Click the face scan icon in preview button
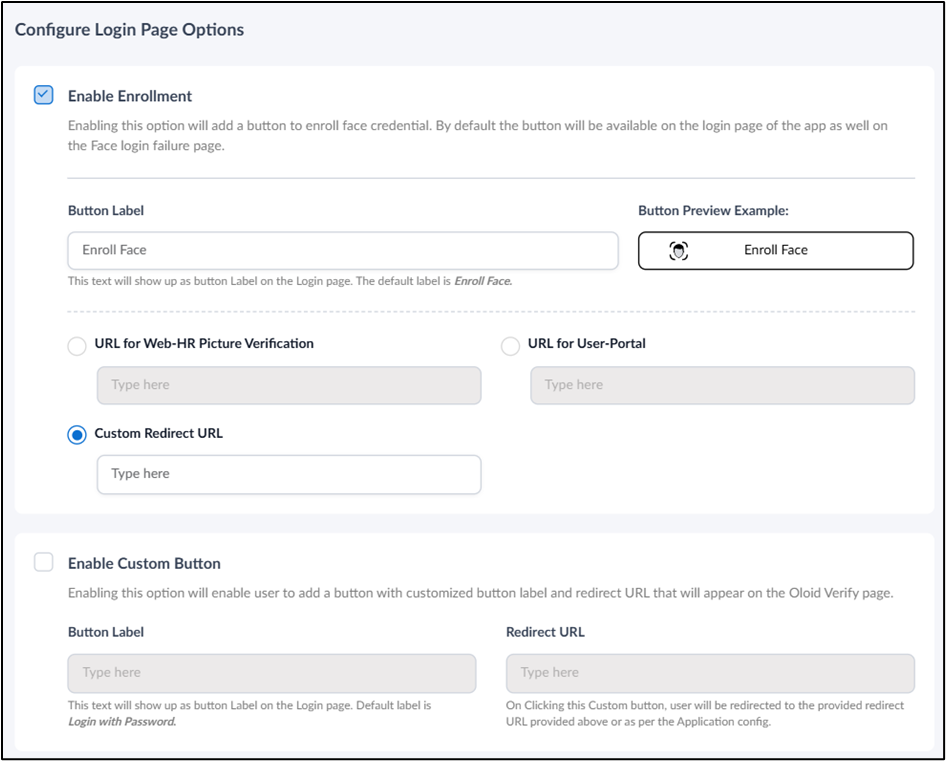This screenshot has height=761, width=946. click(x=679, y=250)
